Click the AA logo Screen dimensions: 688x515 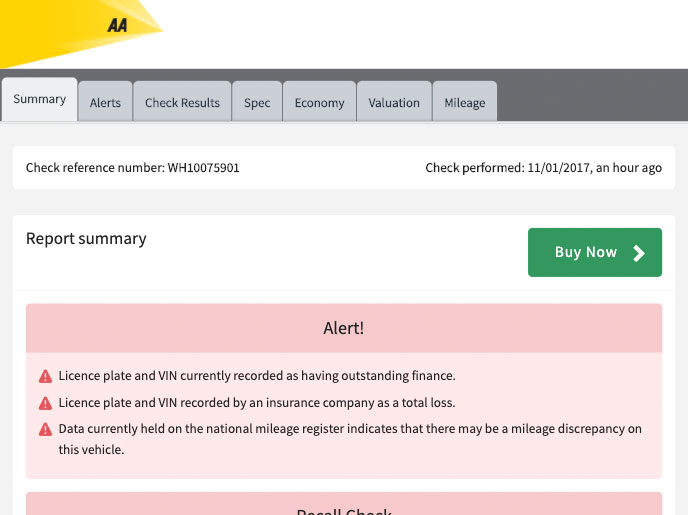118,26
